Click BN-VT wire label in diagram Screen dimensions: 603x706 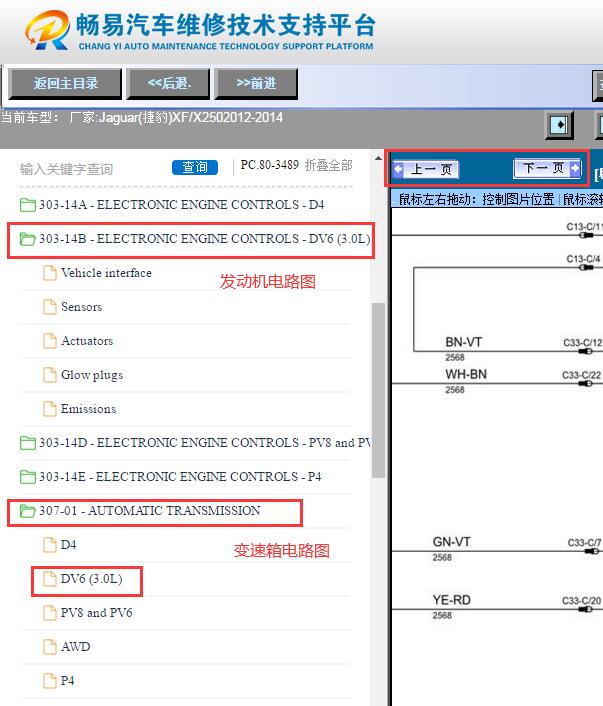tap(463, 342)
